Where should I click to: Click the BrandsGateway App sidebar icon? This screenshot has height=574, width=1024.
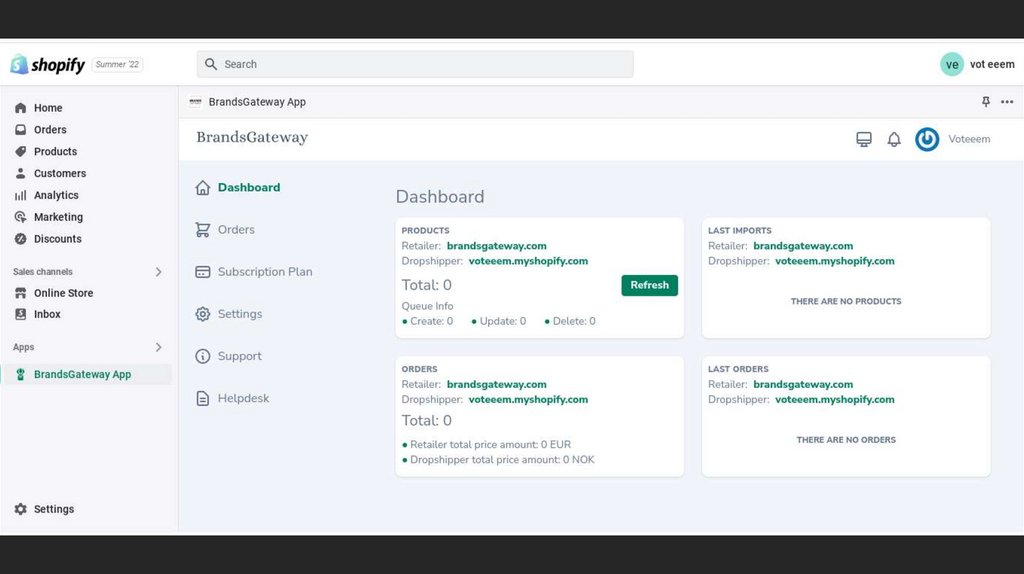point(21,374)
